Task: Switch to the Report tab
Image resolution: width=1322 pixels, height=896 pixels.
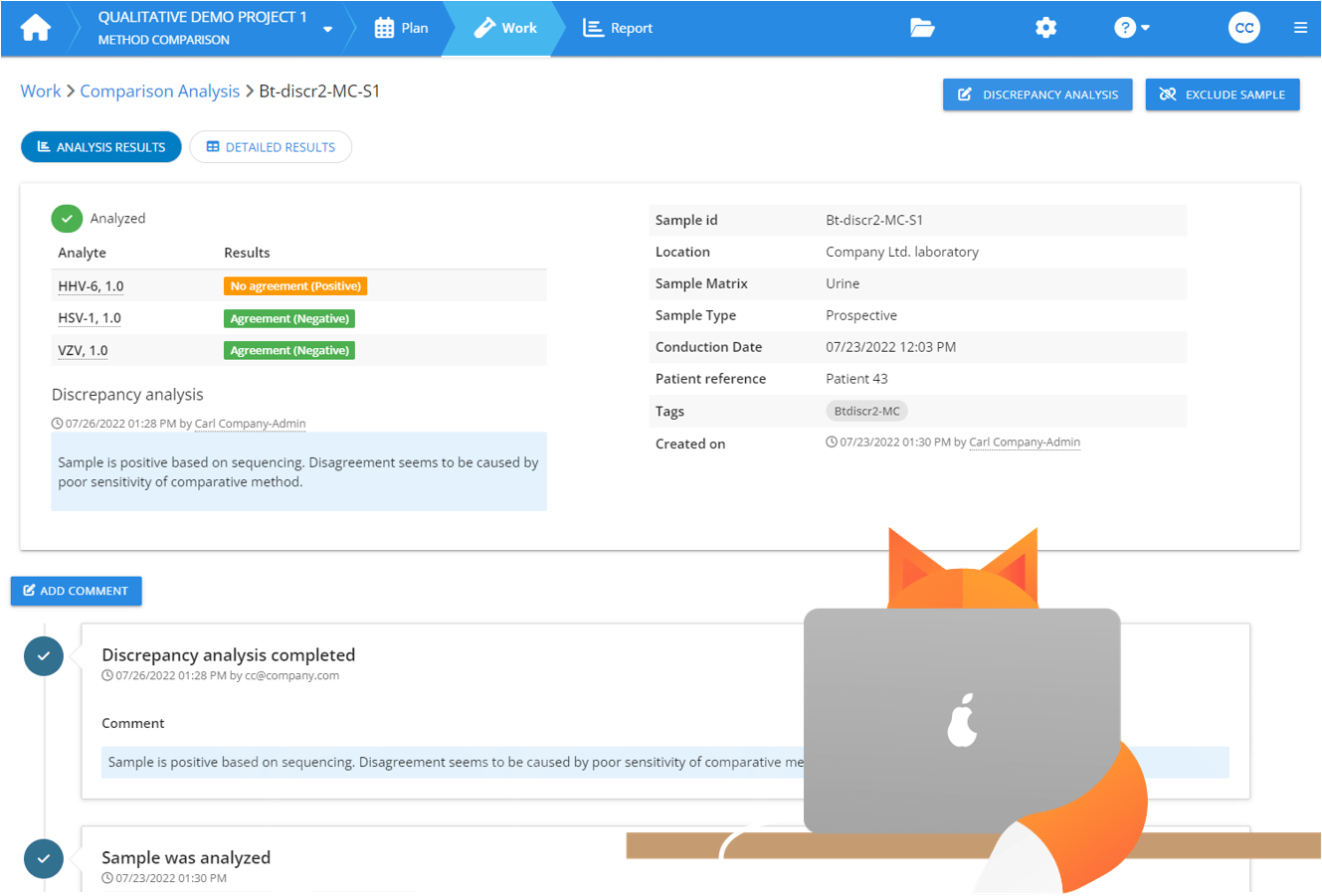Action: (618, 28)
